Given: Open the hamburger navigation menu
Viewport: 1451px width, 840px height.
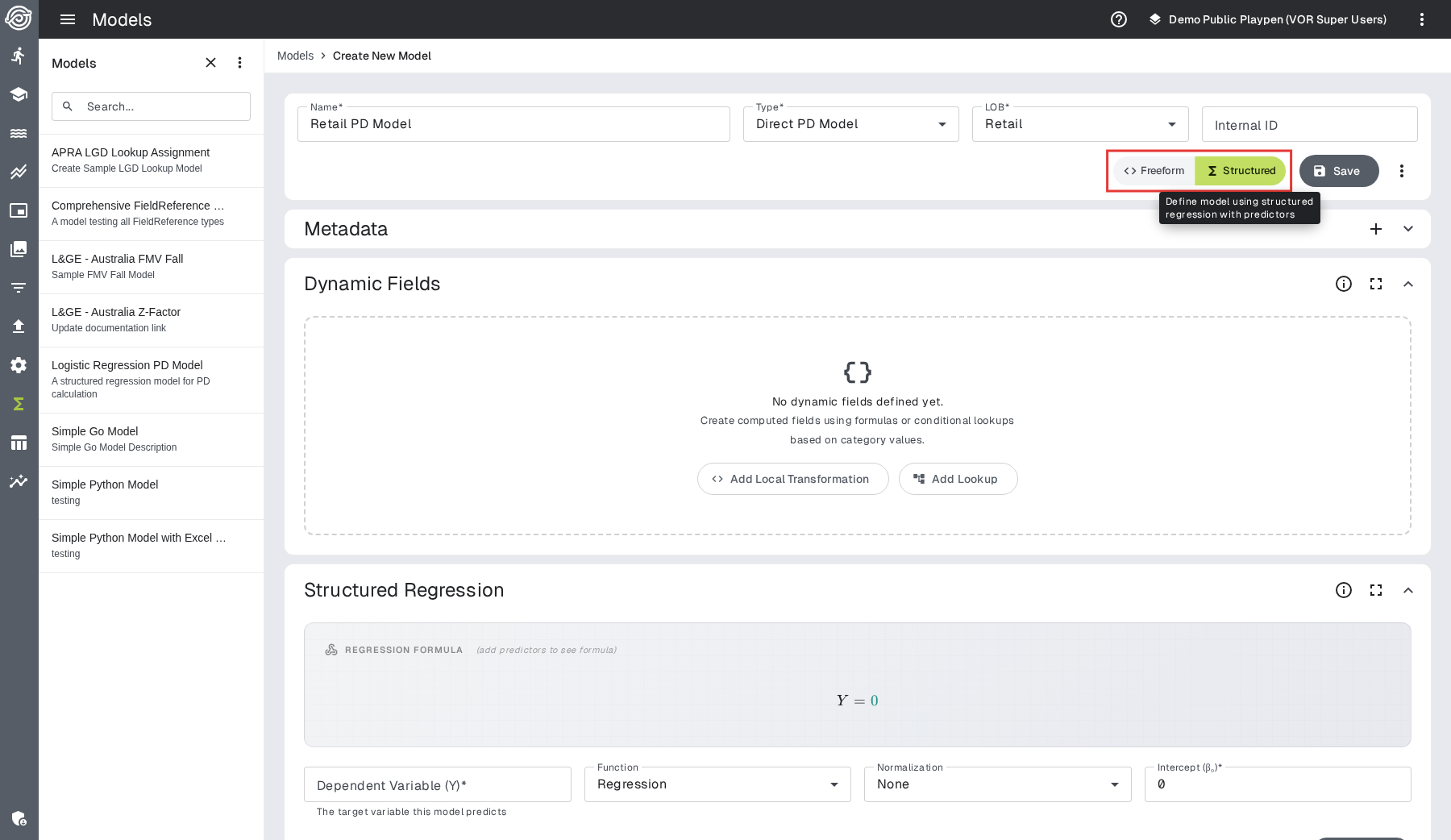Looking at the screenshot, I should 68,19.
